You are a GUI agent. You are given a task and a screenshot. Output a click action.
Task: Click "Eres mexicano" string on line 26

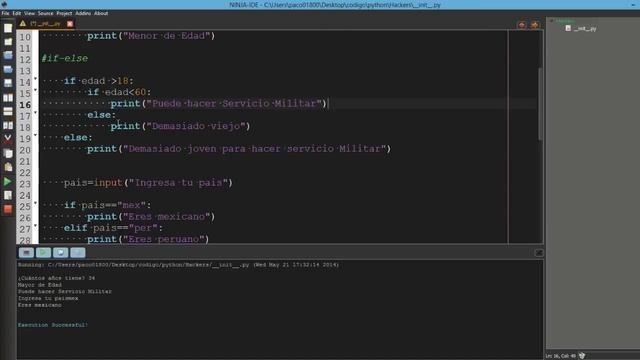point(166,217)
